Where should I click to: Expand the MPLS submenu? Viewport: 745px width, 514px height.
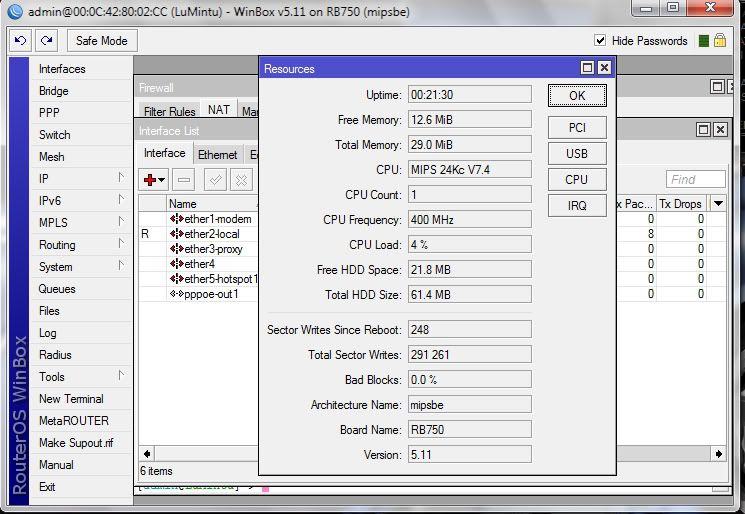coord(81,222)
